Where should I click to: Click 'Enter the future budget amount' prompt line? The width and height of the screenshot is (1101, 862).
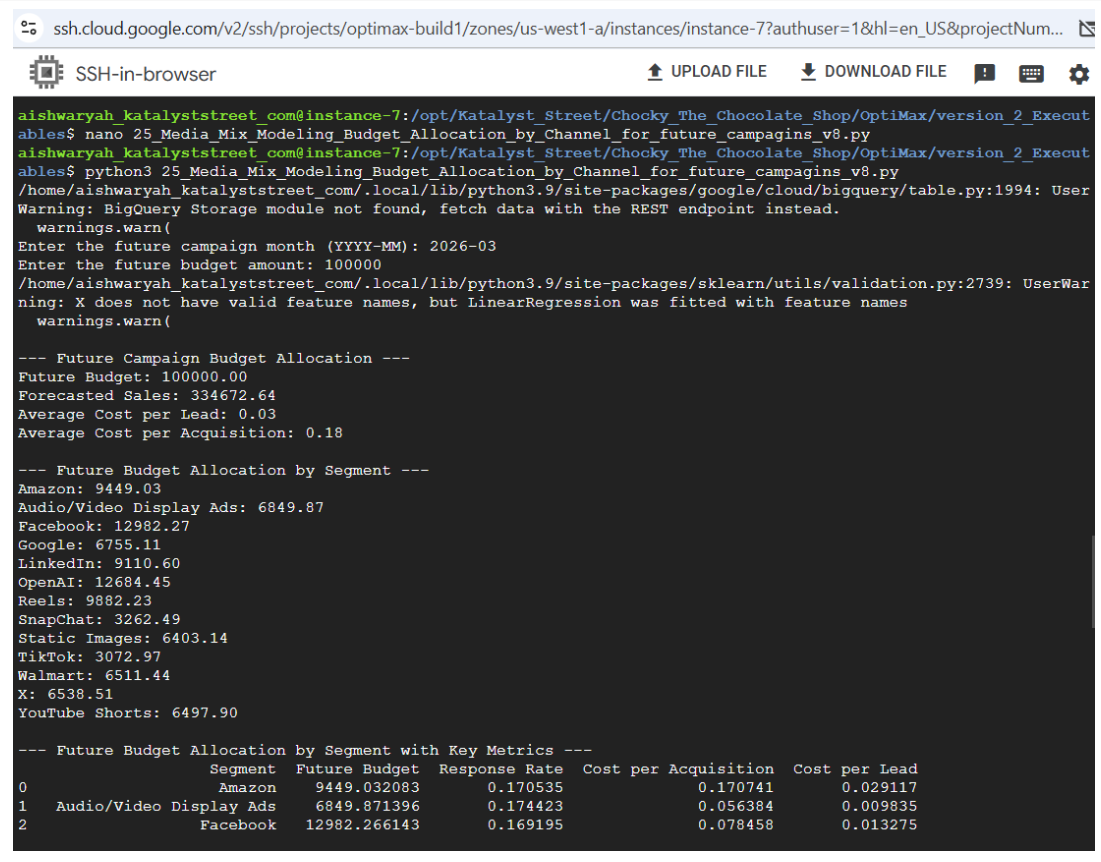199,265
